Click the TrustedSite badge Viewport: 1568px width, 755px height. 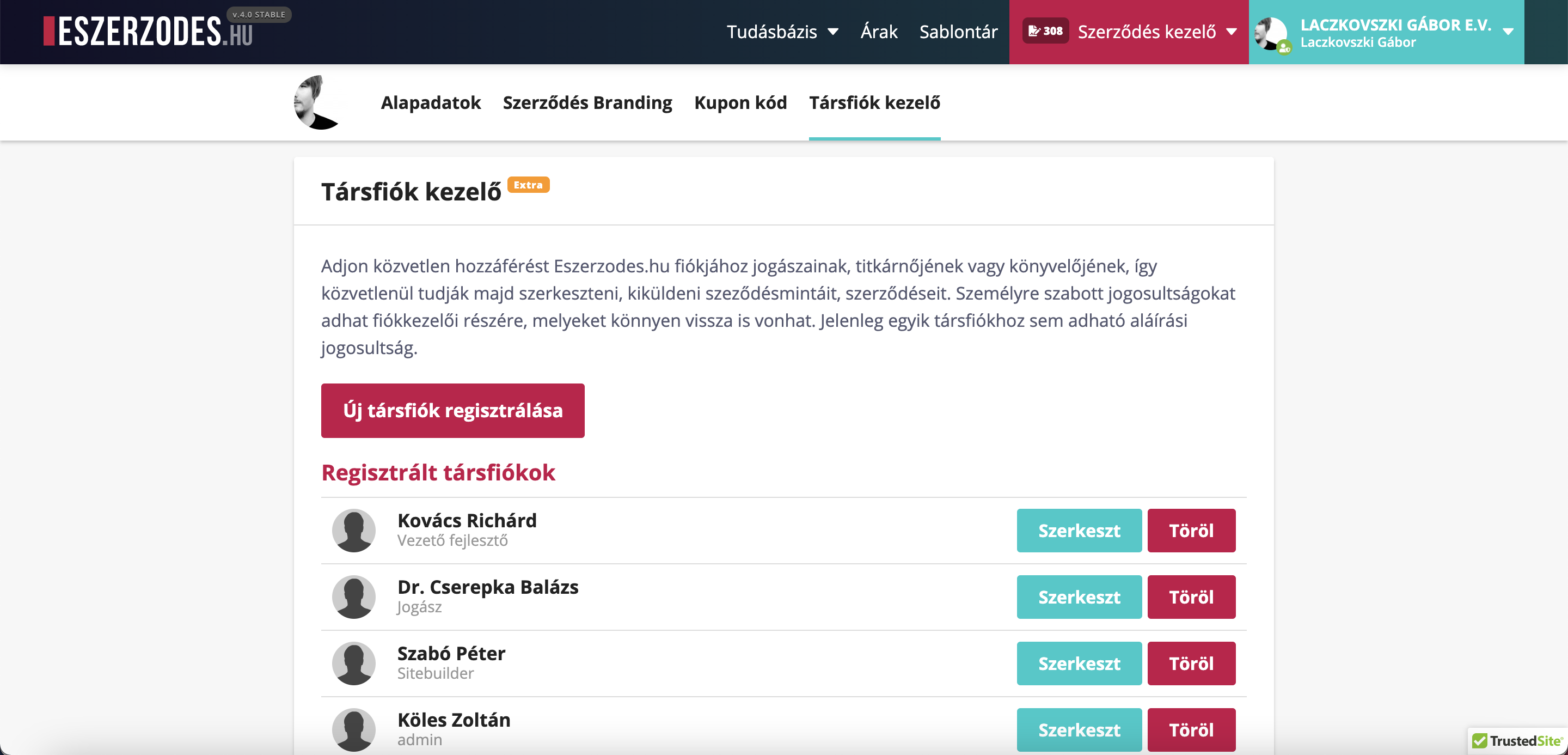(1517, 740)
